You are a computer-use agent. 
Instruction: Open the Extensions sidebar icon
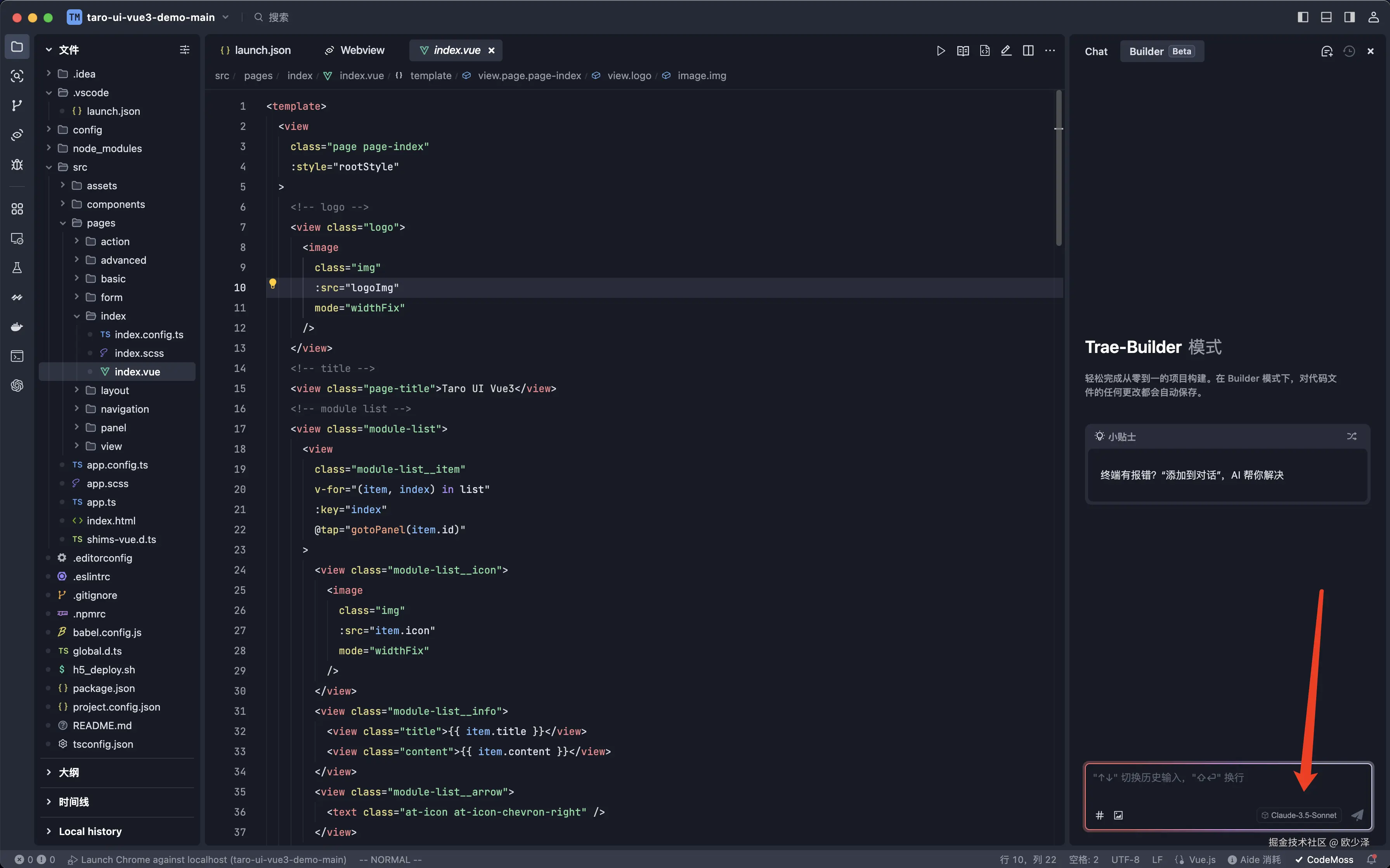coord(17,209)
